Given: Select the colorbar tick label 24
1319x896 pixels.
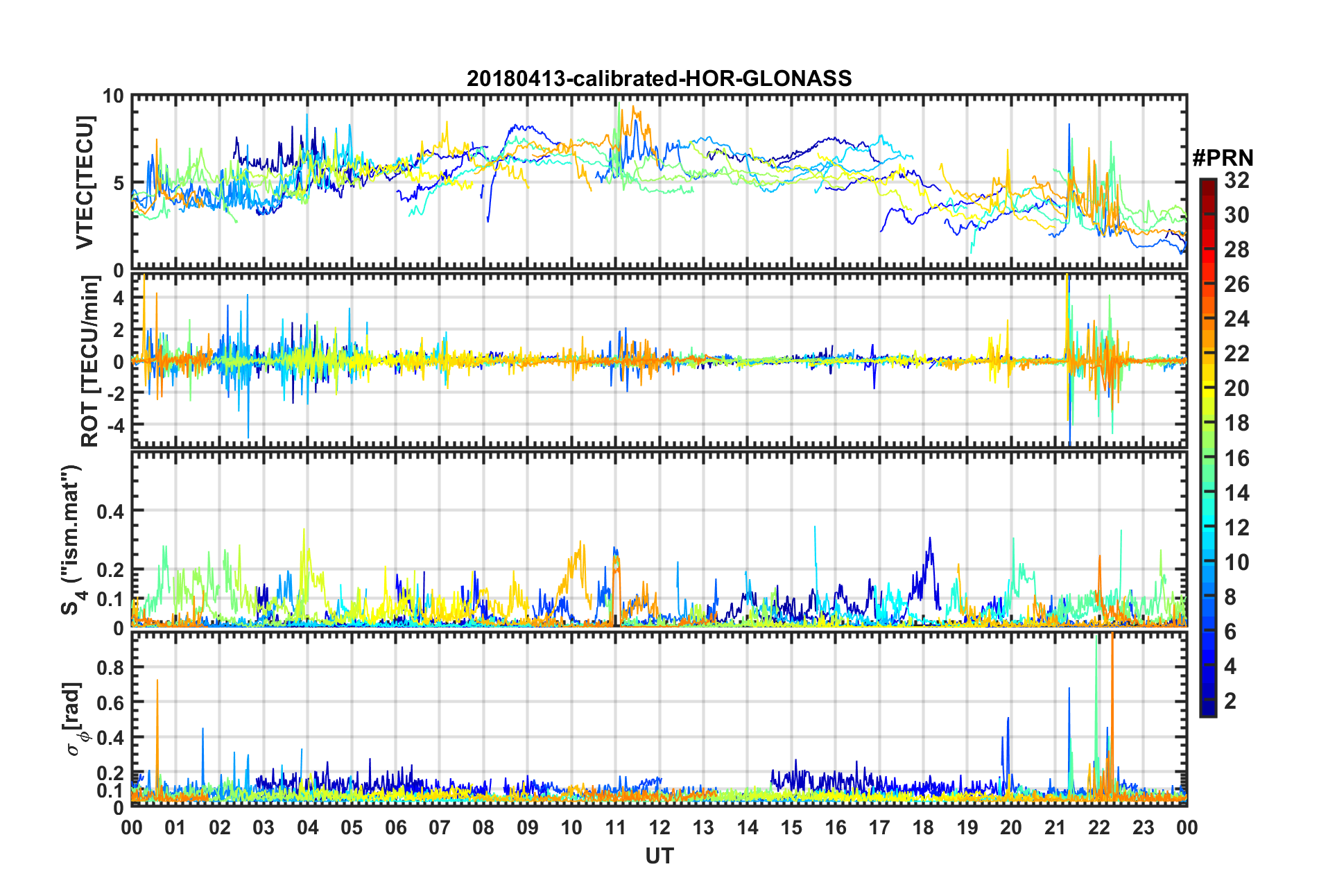Looking at the screenshot, I should pyautogui.click(x=1236, y=319).
